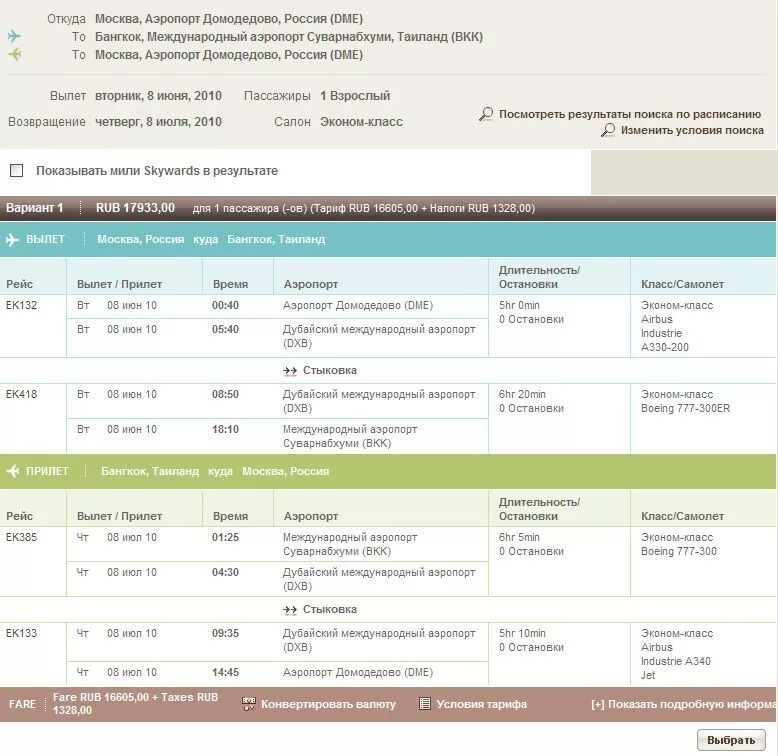This screenshot has width=778, height=756.
Task: Open Условия тарифа link
Action: 481,704
